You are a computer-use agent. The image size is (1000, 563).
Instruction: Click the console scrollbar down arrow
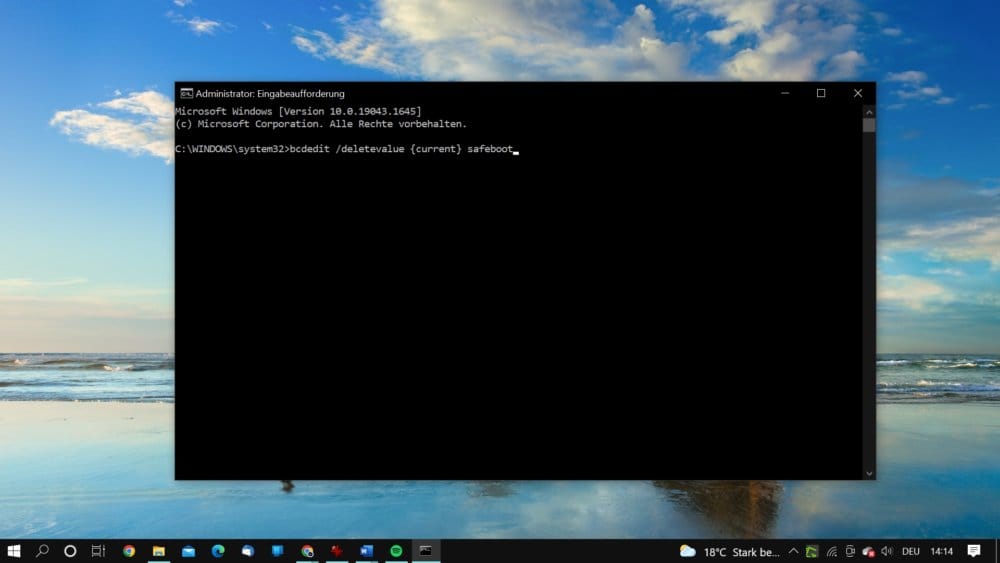tap(869, 474)
